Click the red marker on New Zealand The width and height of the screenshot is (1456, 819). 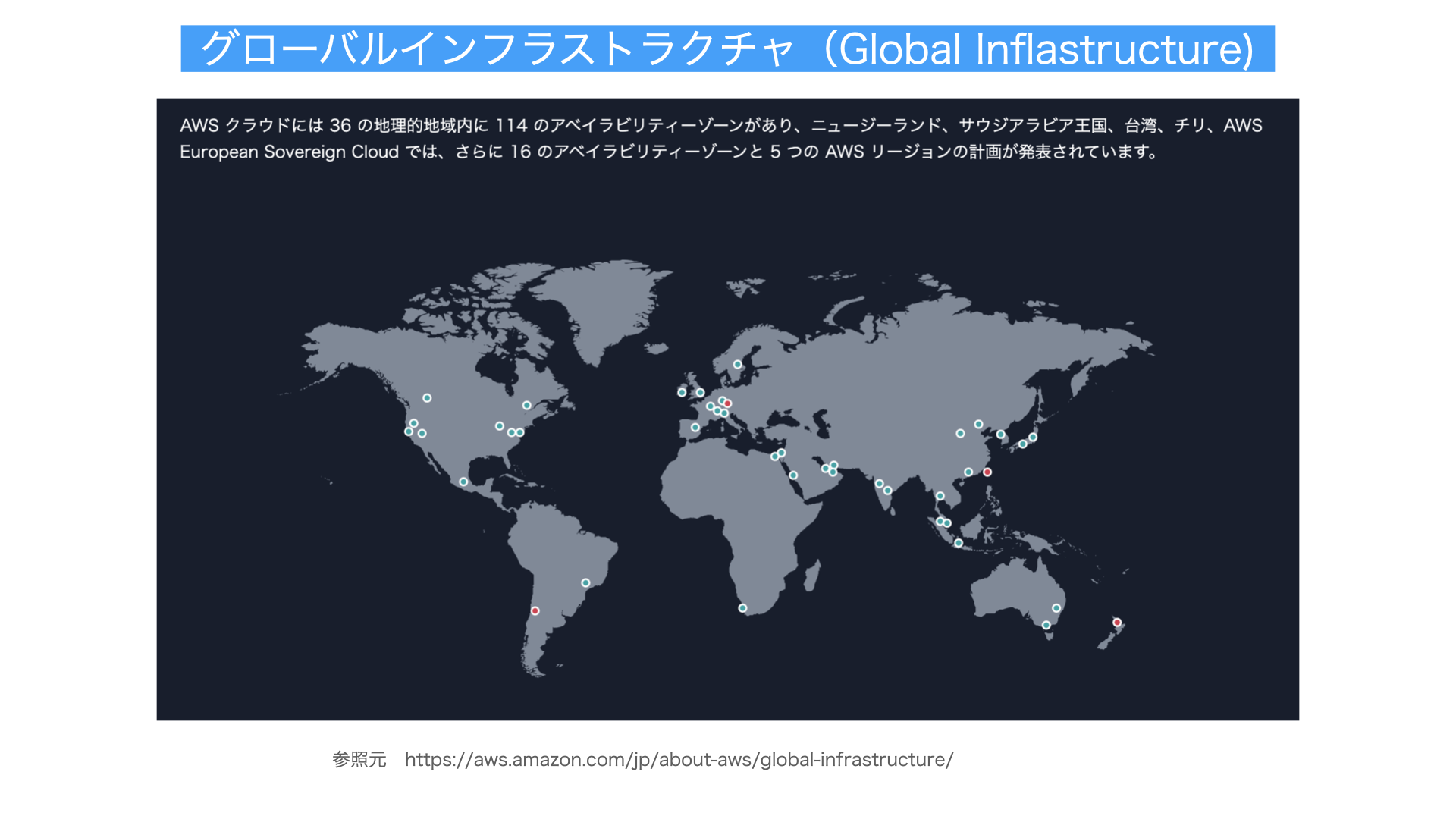pyautogui.click(x=1117, y=622)
